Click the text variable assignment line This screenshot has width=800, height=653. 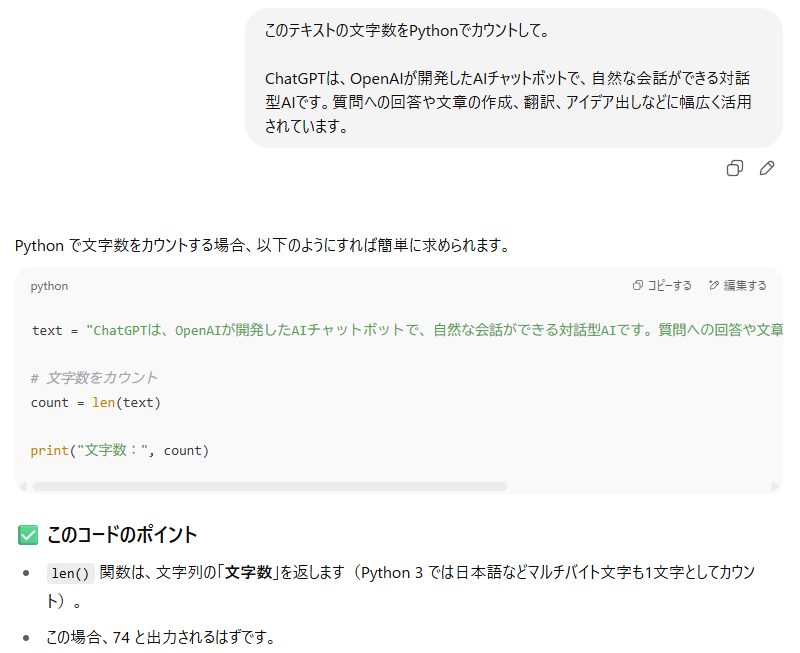[x=407, y=331]
